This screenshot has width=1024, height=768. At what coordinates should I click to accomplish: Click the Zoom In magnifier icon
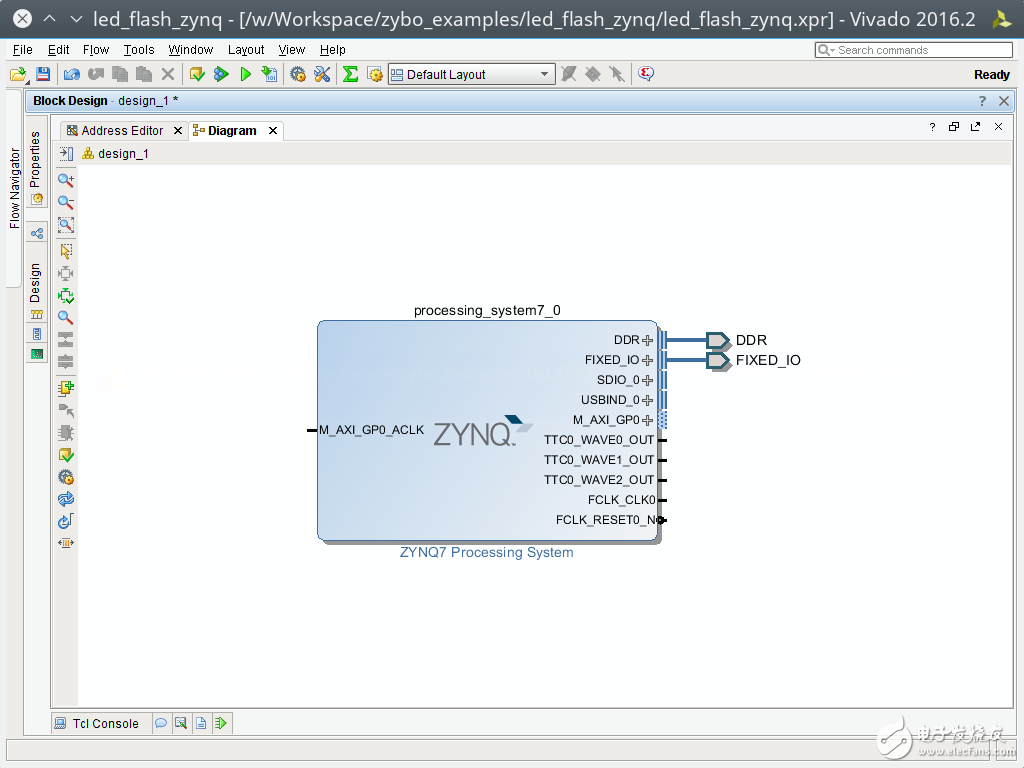click(66, 180)
